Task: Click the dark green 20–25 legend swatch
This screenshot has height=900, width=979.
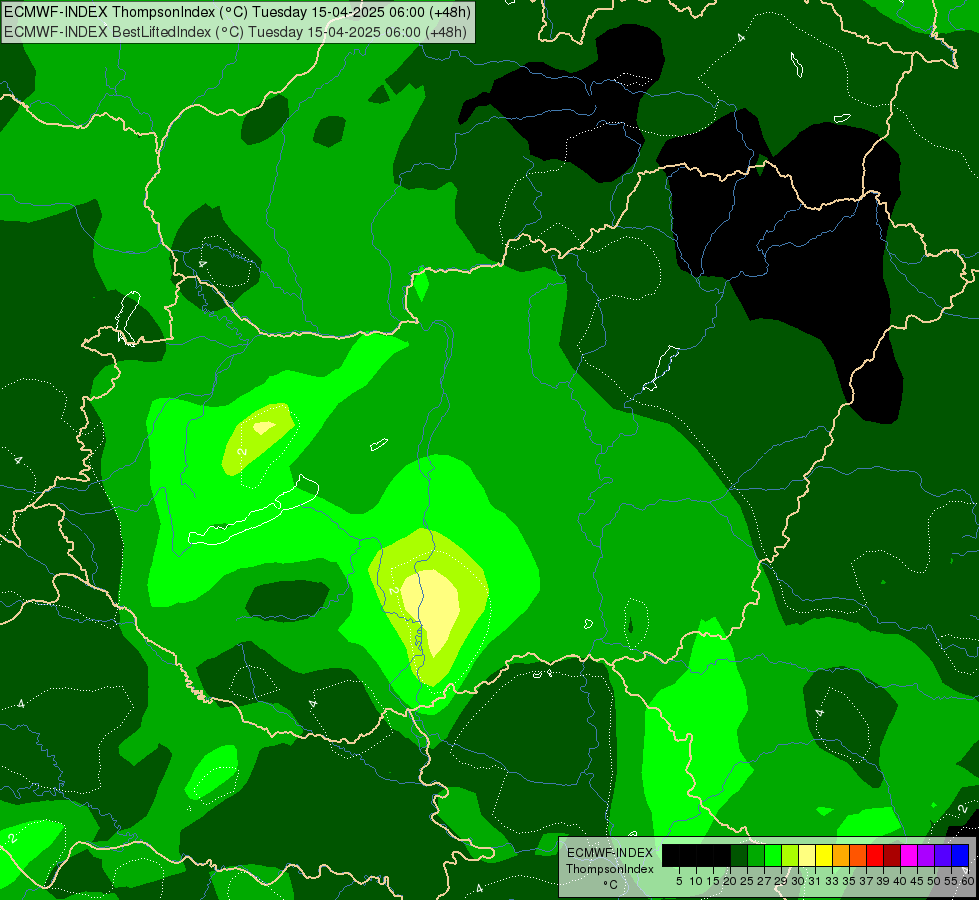Action: click(x=739, y=855)
